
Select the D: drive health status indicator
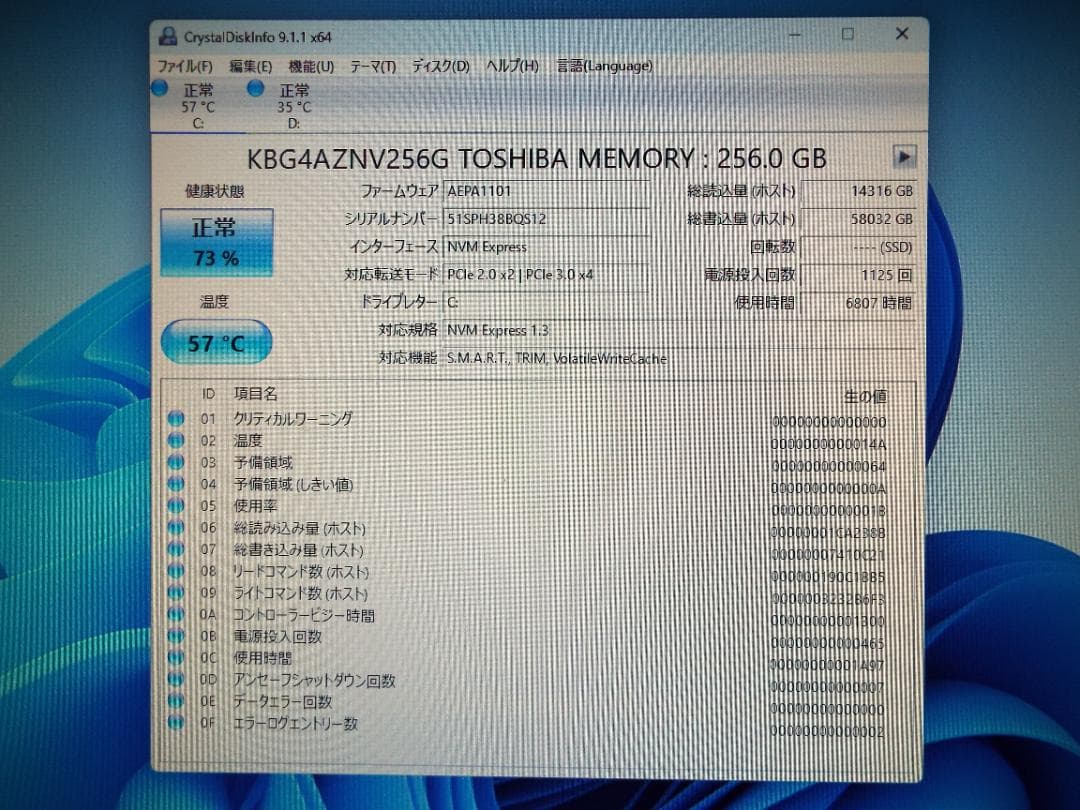tap(255, 89)
